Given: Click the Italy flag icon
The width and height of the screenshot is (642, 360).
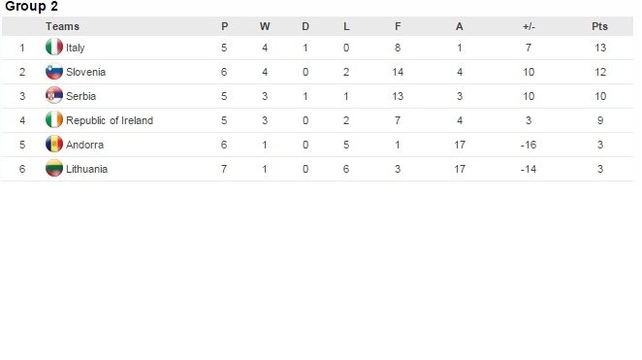Looking at the screenshot, I should (54, 47).
